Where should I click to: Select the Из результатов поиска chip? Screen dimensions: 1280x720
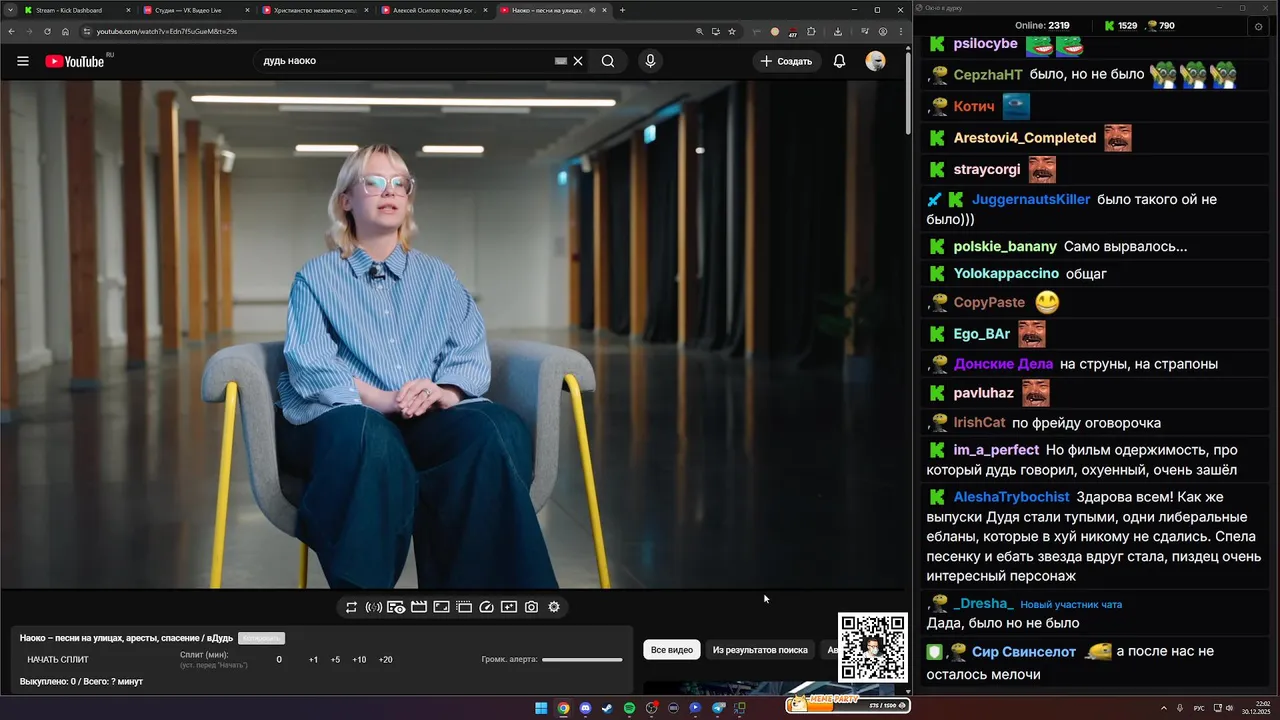(x=760, y=650)
